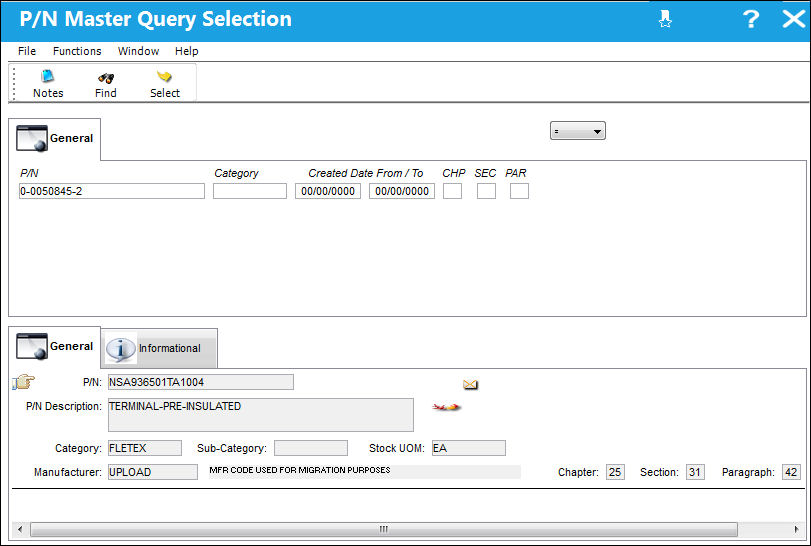Open the Functions menu
Screen dimensions: 811x546
(77, 51)
